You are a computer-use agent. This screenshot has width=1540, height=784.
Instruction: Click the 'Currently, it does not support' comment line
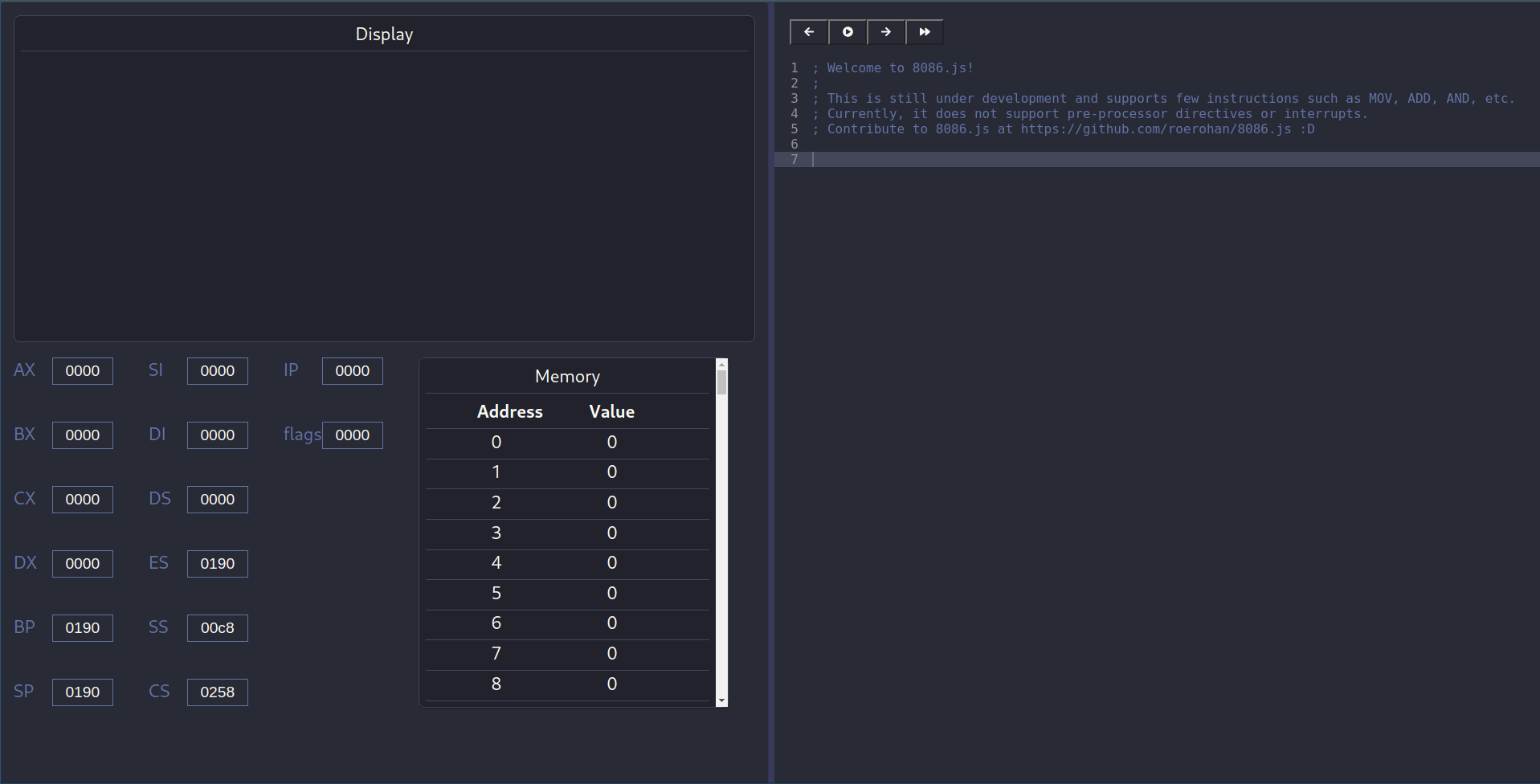[1090, 114]
